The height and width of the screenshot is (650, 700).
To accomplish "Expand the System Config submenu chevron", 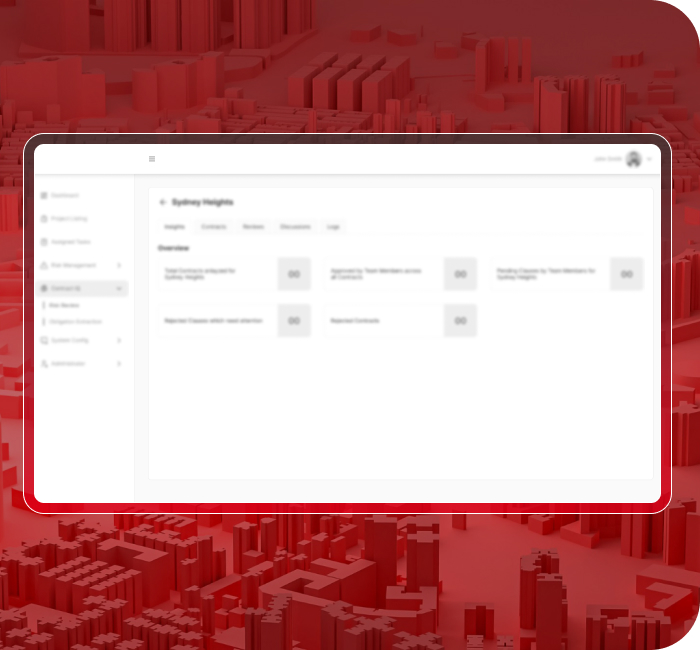I will (x=119, y=341).
